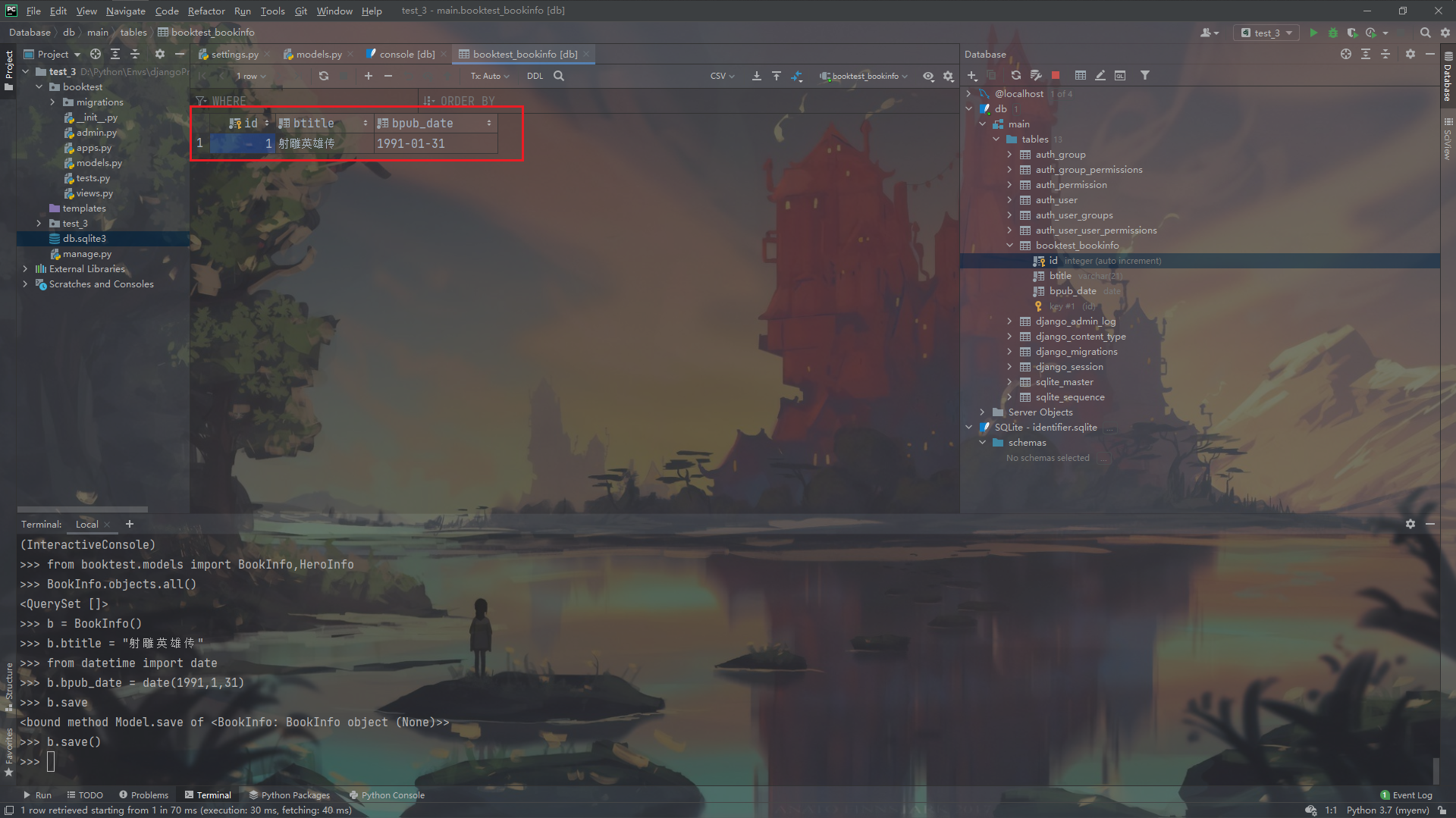1456x818 pixels.
Task: Run test_3 with coverage
Action: [x=1352, y=33]
